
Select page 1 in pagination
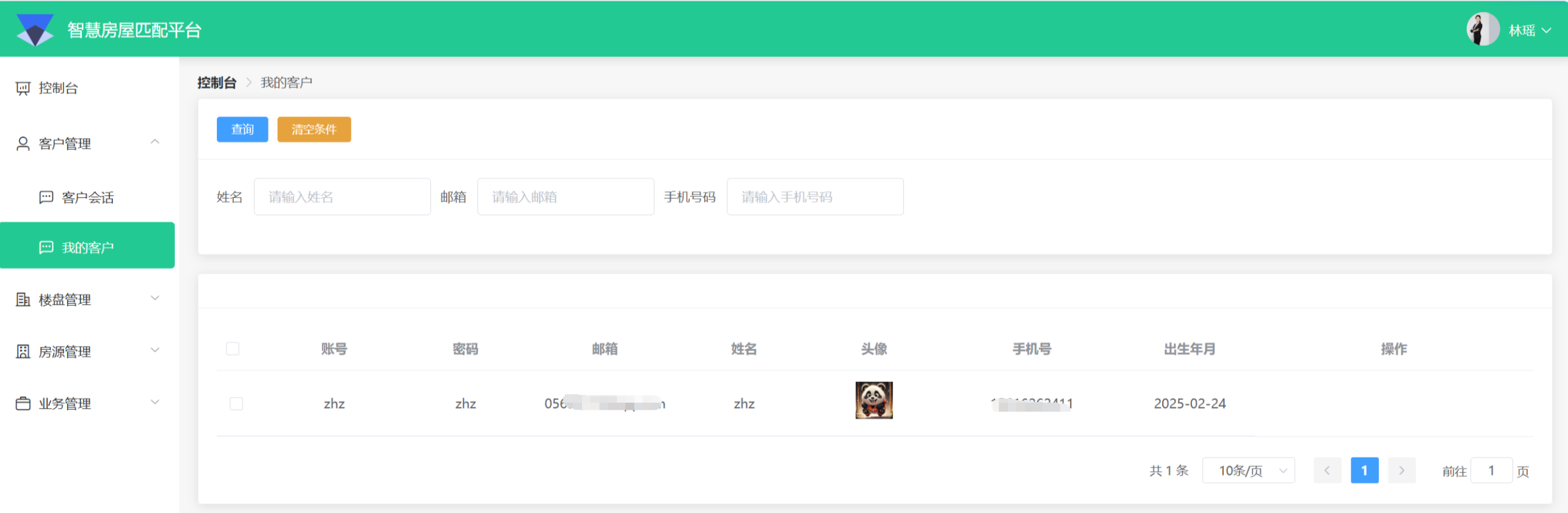pyautogui.click(x=1365, y=470)
